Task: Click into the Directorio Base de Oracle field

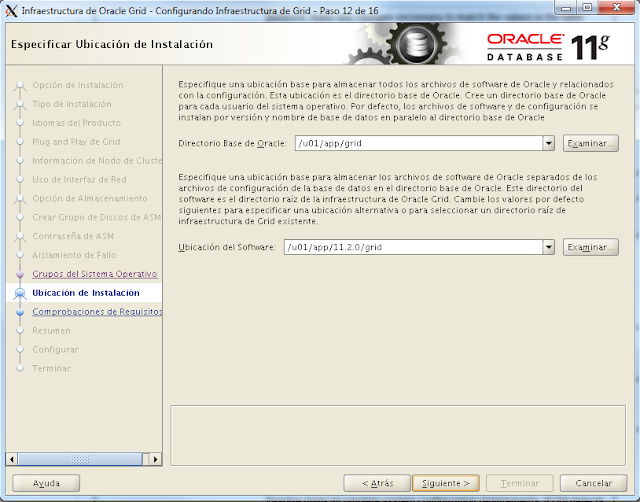Action: coord(419,143)
